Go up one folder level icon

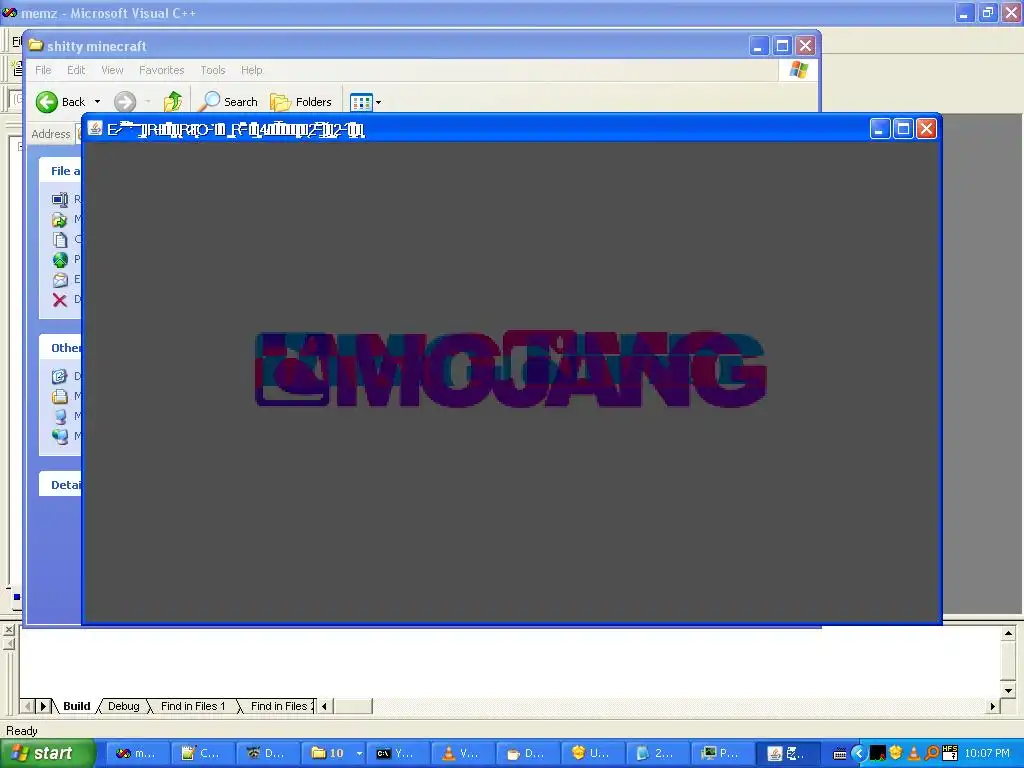(x=173, y=102)
